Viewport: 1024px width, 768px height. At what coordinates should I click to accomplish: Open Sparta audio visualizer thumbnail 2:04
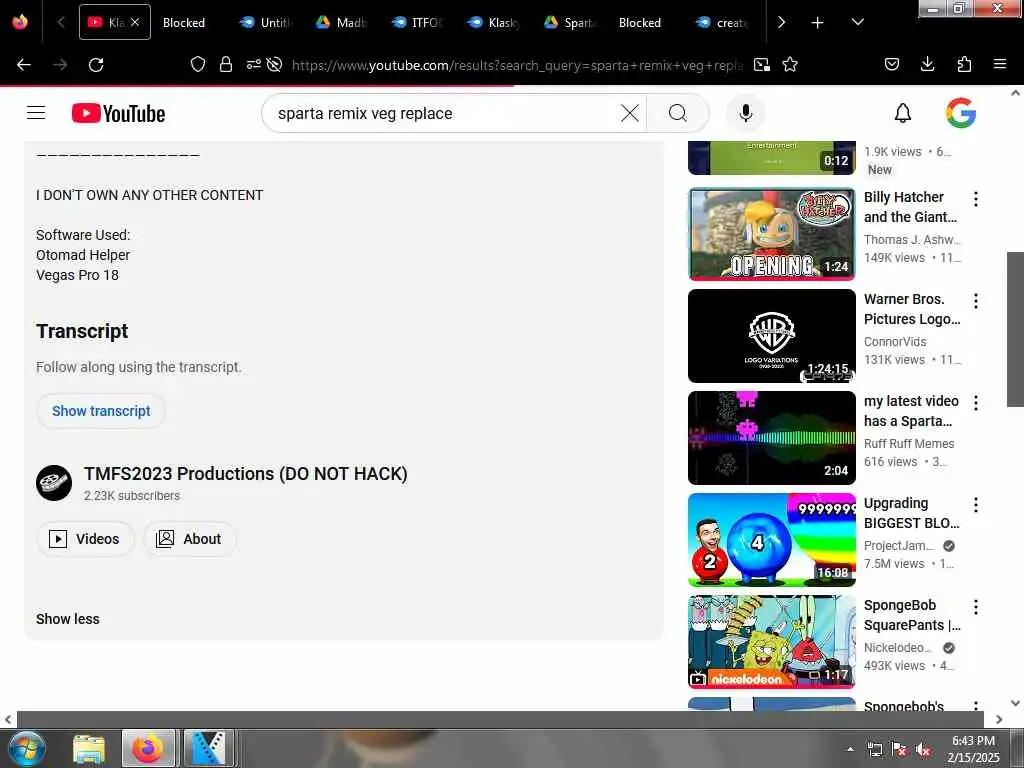point(771,438)
